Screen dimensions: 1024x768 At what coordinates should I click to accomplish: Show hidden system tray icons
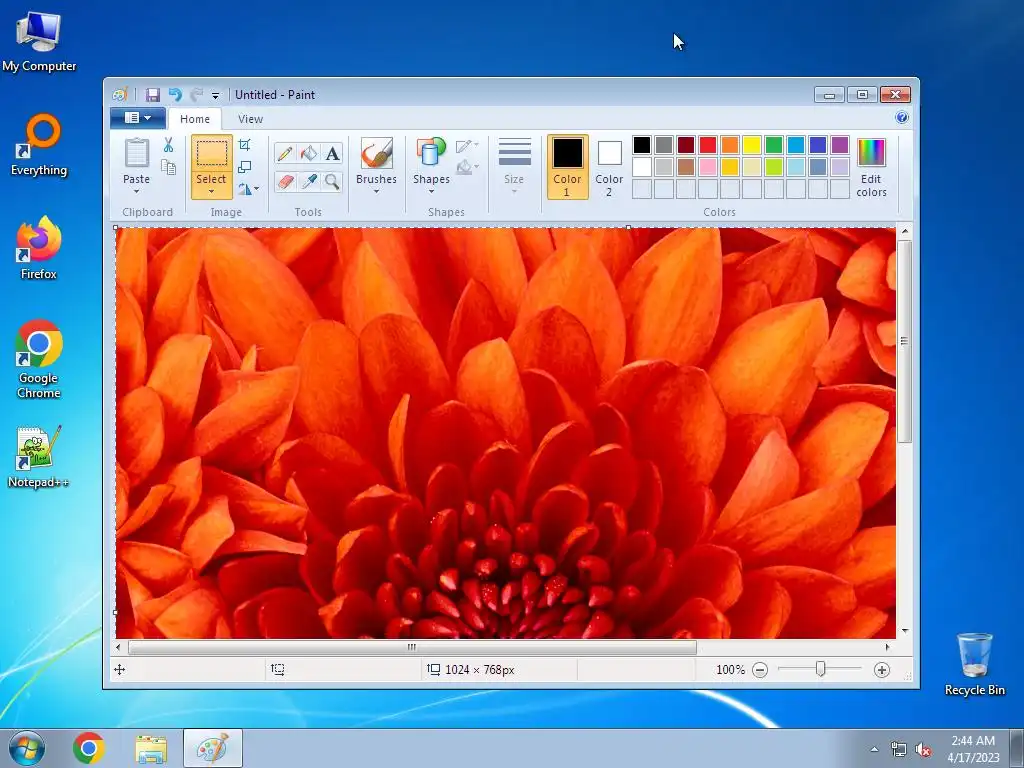[874, 750]
